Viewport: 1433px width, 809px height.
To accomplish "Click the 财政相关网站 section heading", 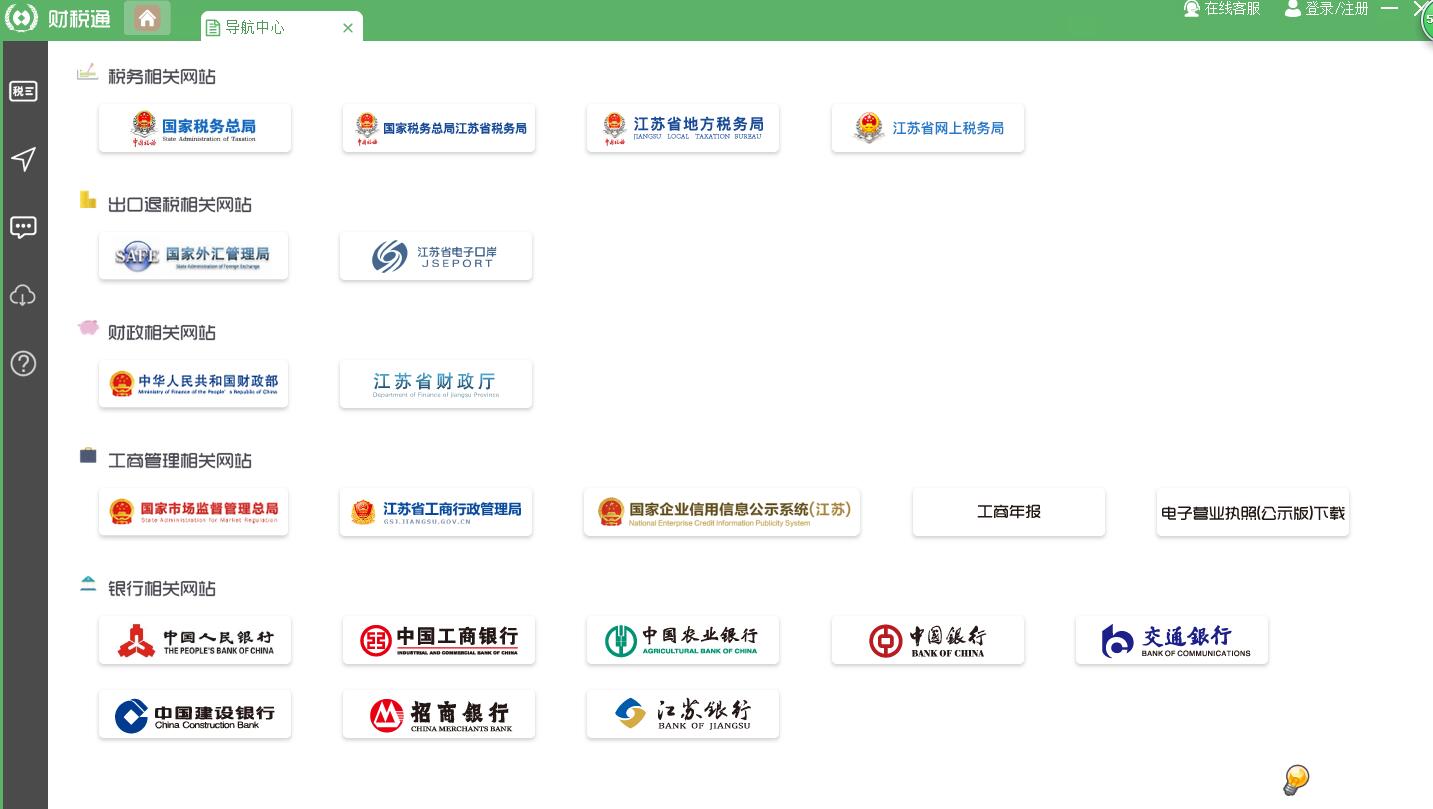I will [x=162, y=333].
